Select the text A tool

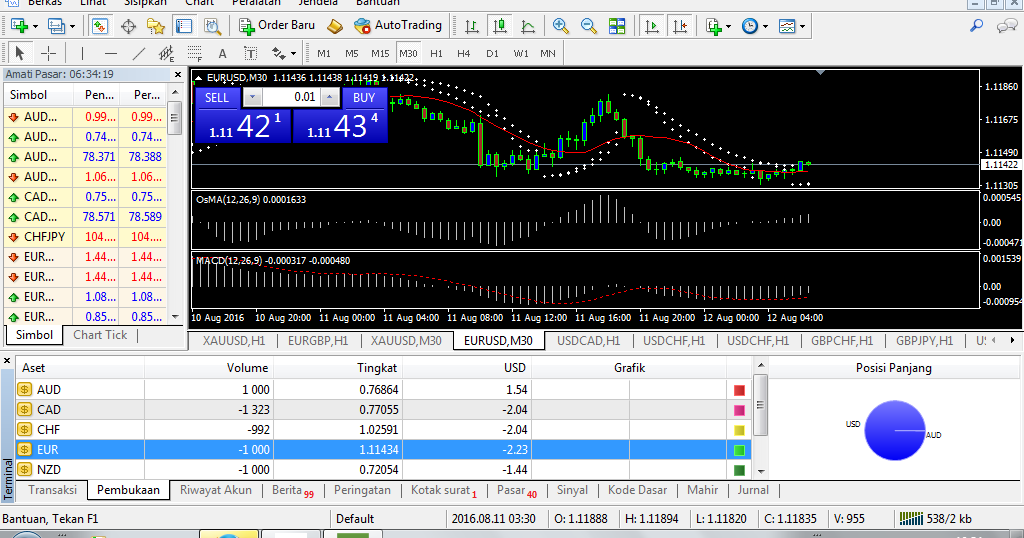point(223,54)
